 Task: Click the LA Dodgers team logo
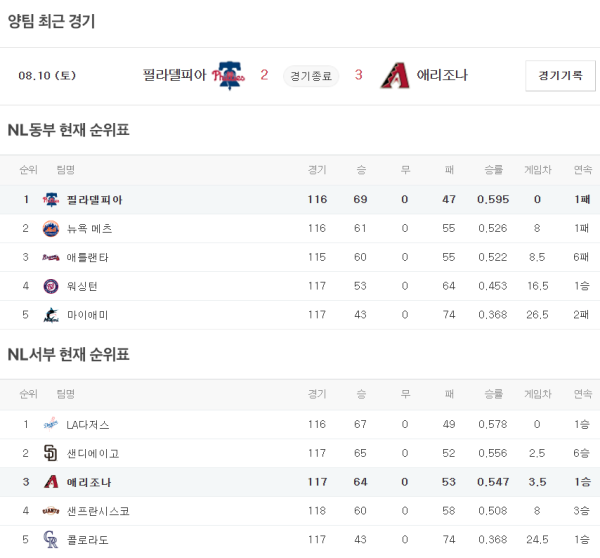[x=51, y=424]
